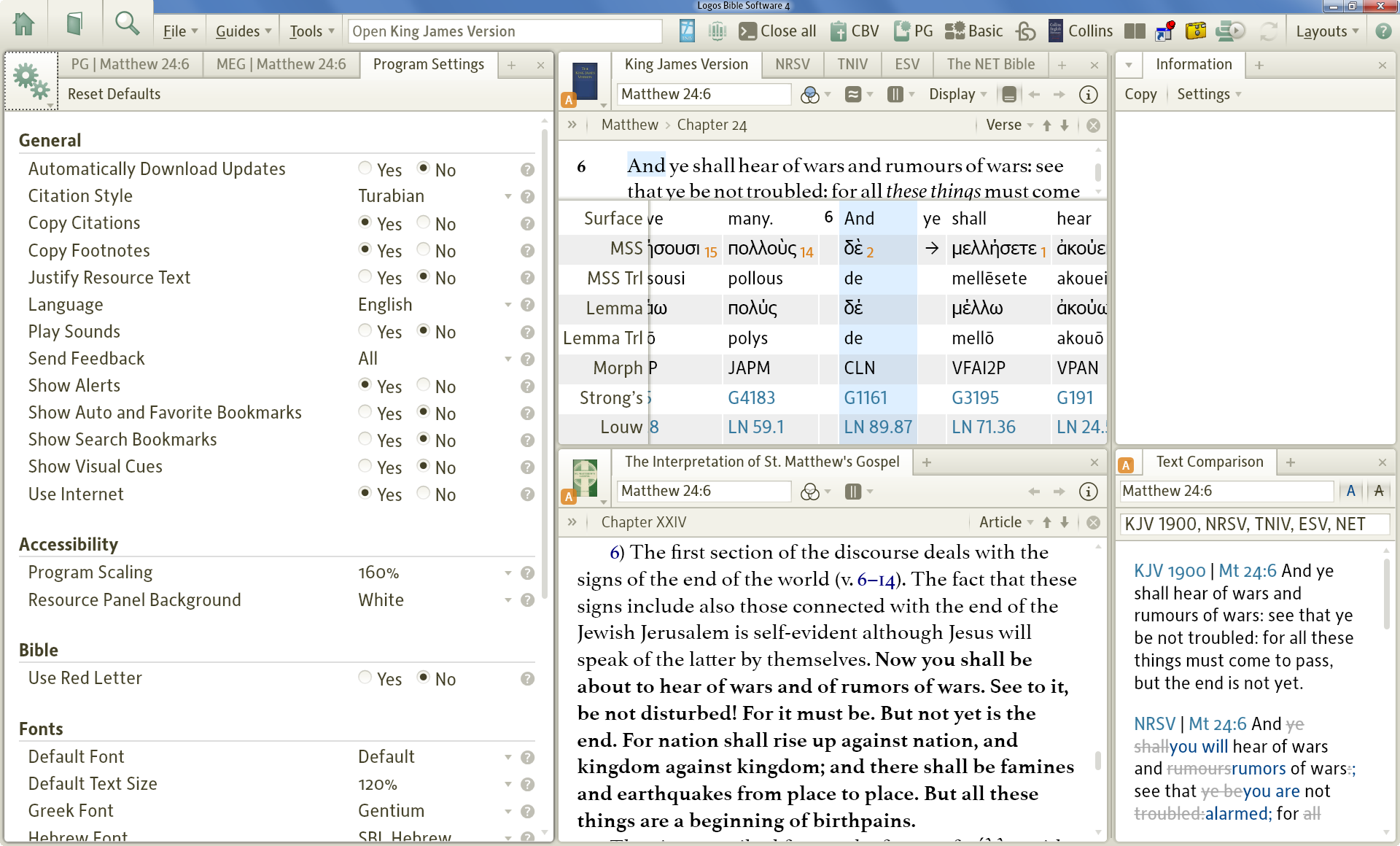Open Send Feedback All dropdown
1400x846 pixels.
point(435,359)
